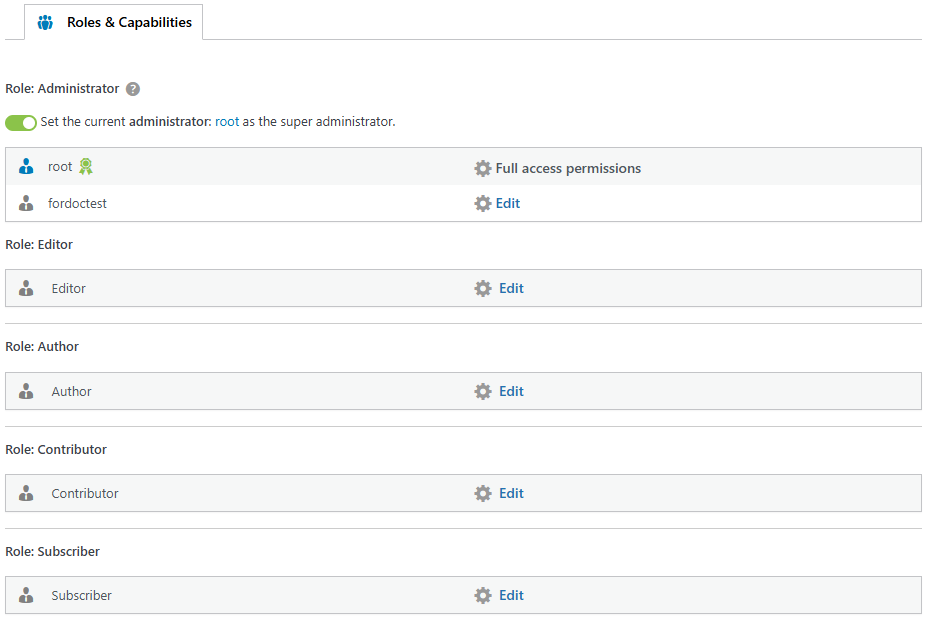Image resolution: width=926 pixels, height=621 pixels.
Task: Select the root username in the Administrator list
Action: pos(59,167)
